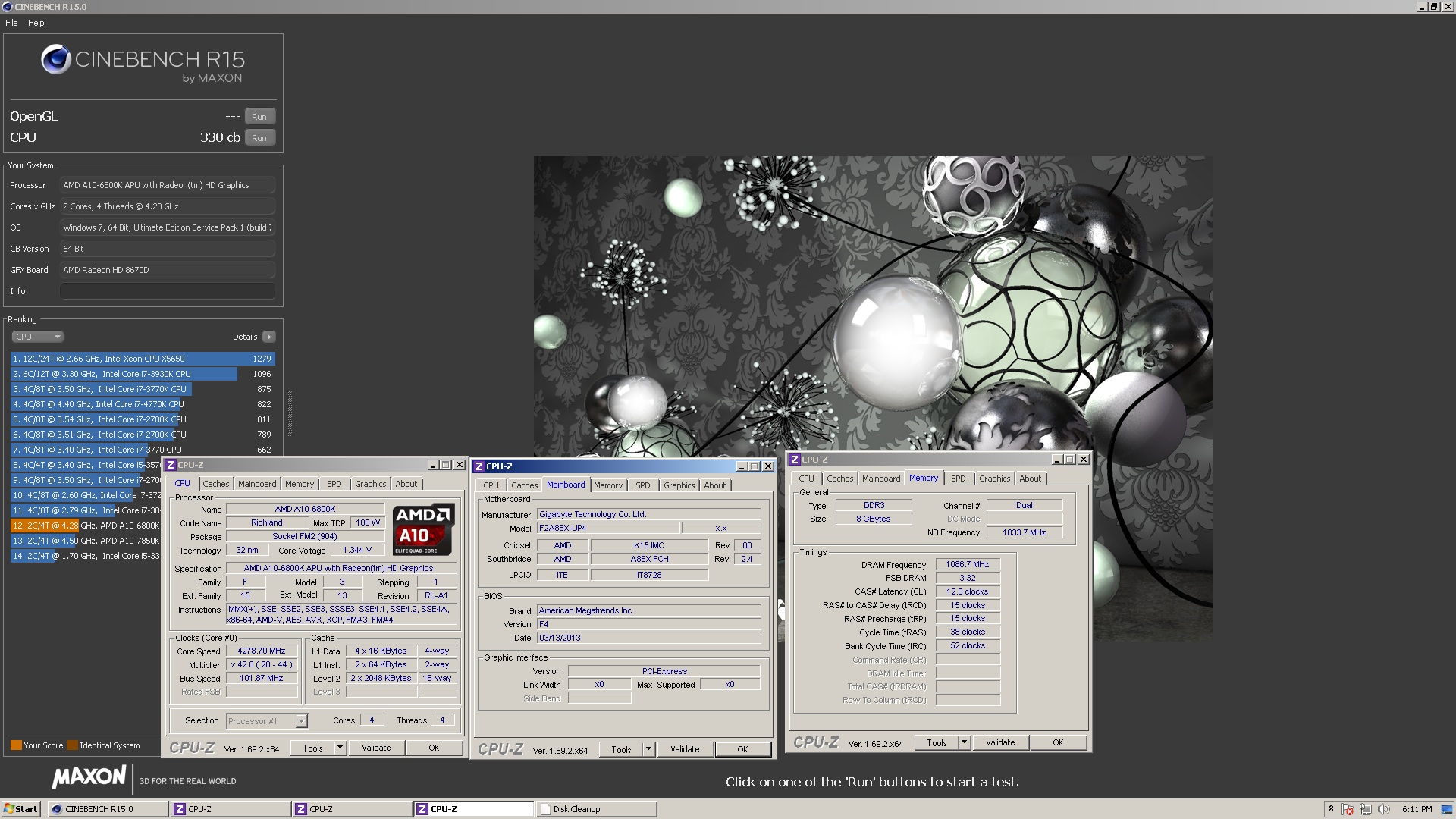Switch to CPU tab in middle CPU-Z window
Screen dimensions: 1456x819
(491, 485)
